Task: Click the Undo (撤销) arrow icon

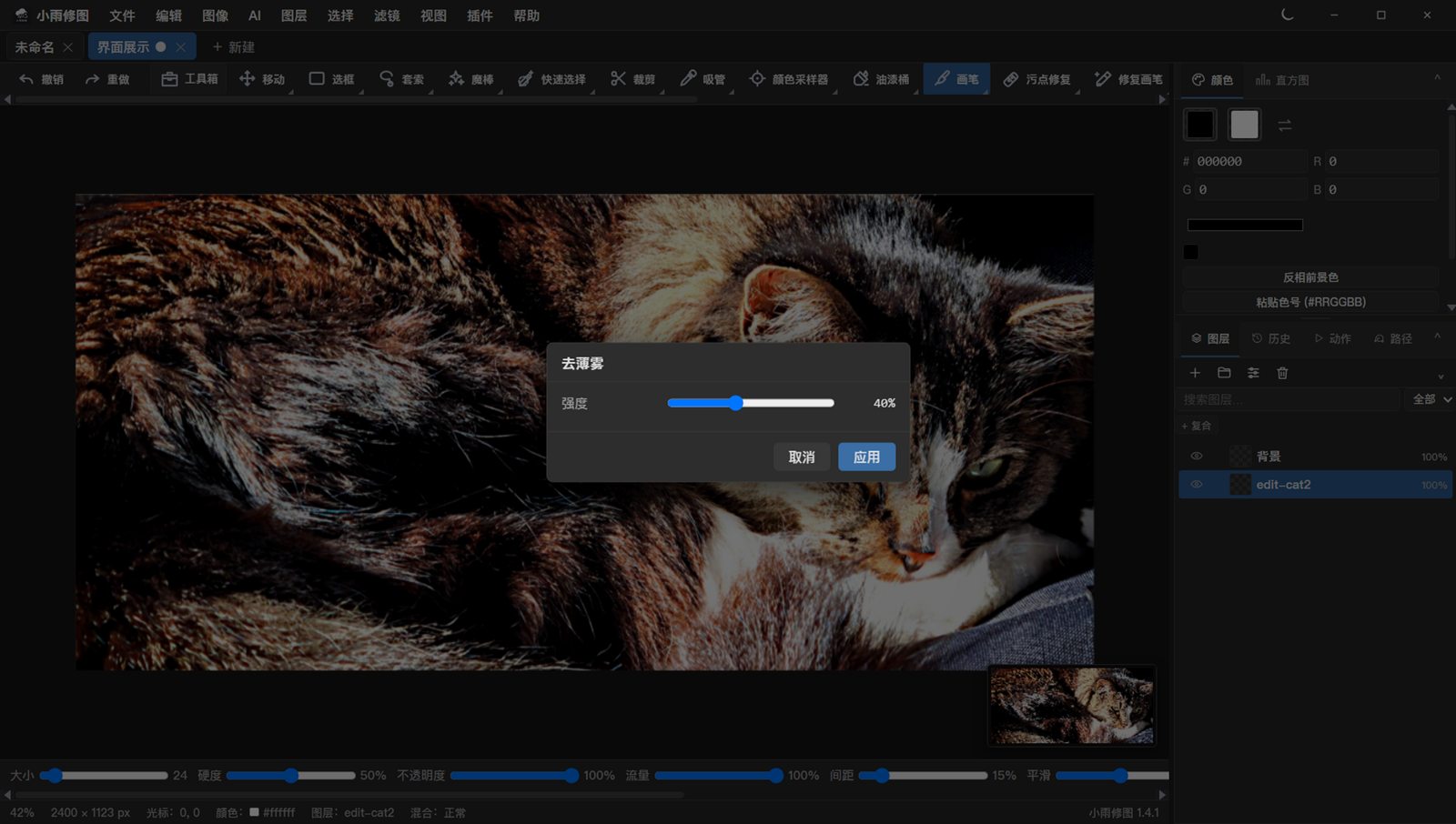Action: pyautogui.click(x=26, y=79)
